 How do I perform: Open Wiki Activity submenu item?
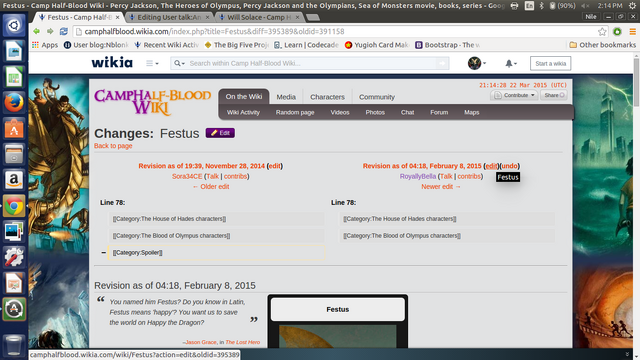[243, 112]
